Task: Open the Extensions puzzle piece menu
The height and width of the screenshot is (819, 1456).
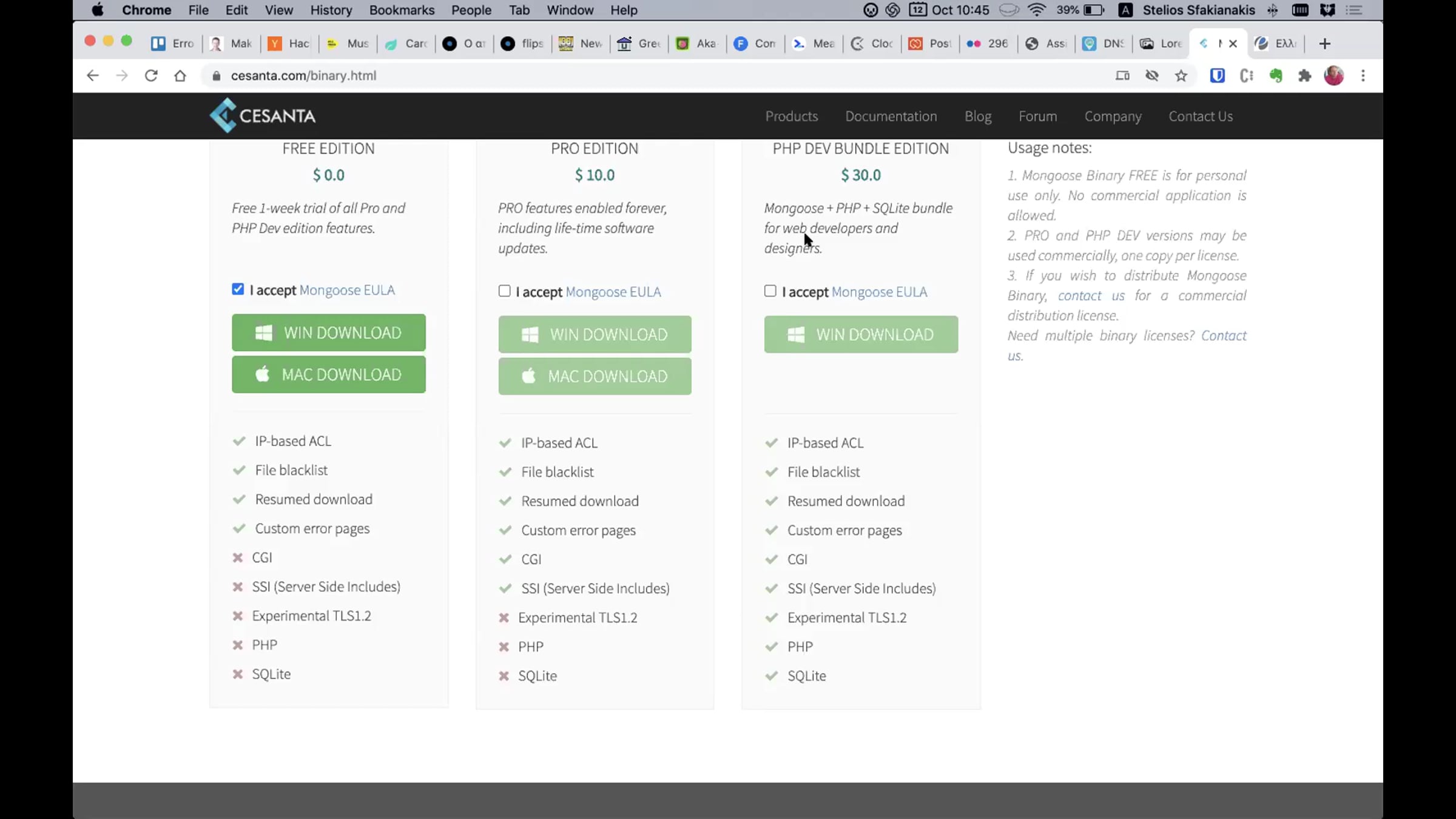Action: [x=1304, y=76]
